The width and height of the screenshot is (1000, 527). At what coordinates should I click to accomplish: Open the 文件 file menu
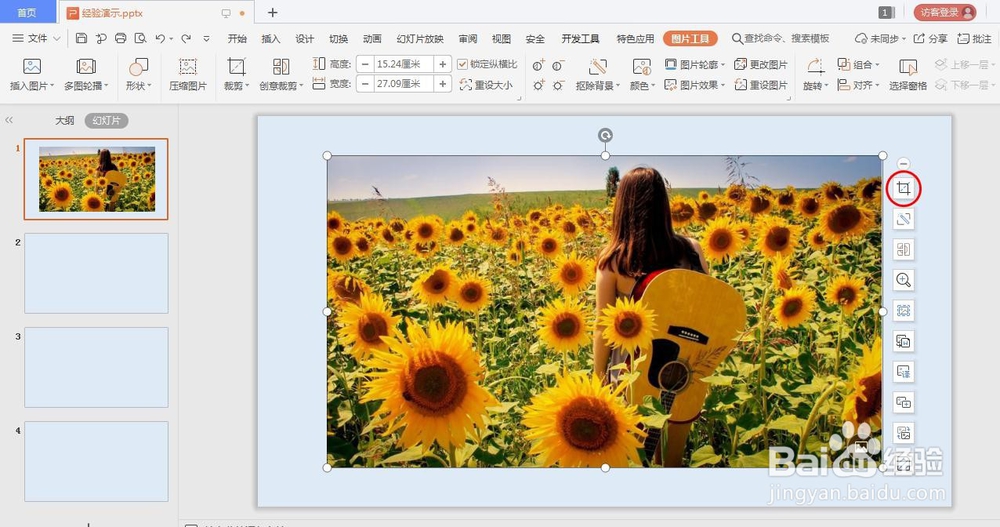[36, 38]
